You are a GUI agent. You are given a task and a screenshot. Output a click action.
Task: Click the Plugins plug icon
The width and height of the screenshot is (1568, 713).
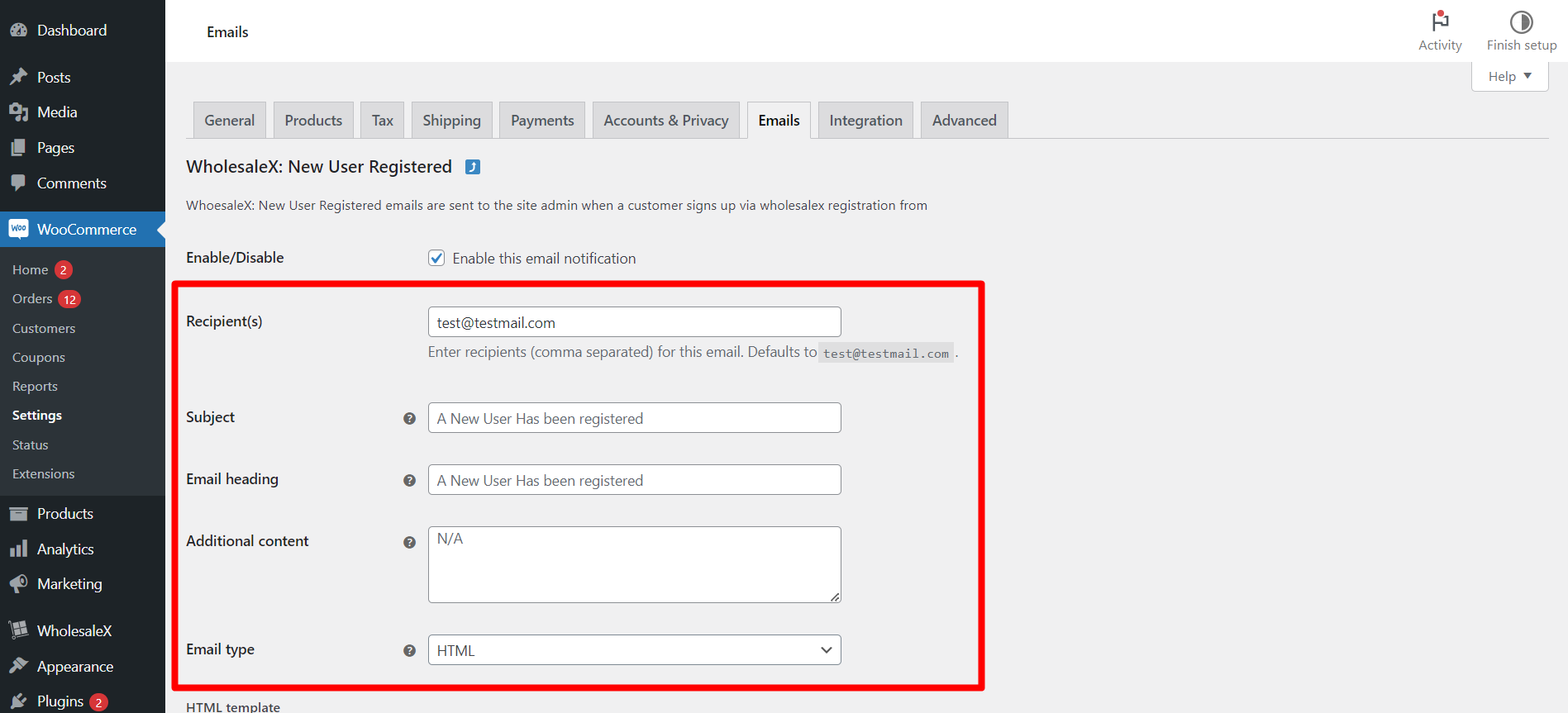pos(18,701)
